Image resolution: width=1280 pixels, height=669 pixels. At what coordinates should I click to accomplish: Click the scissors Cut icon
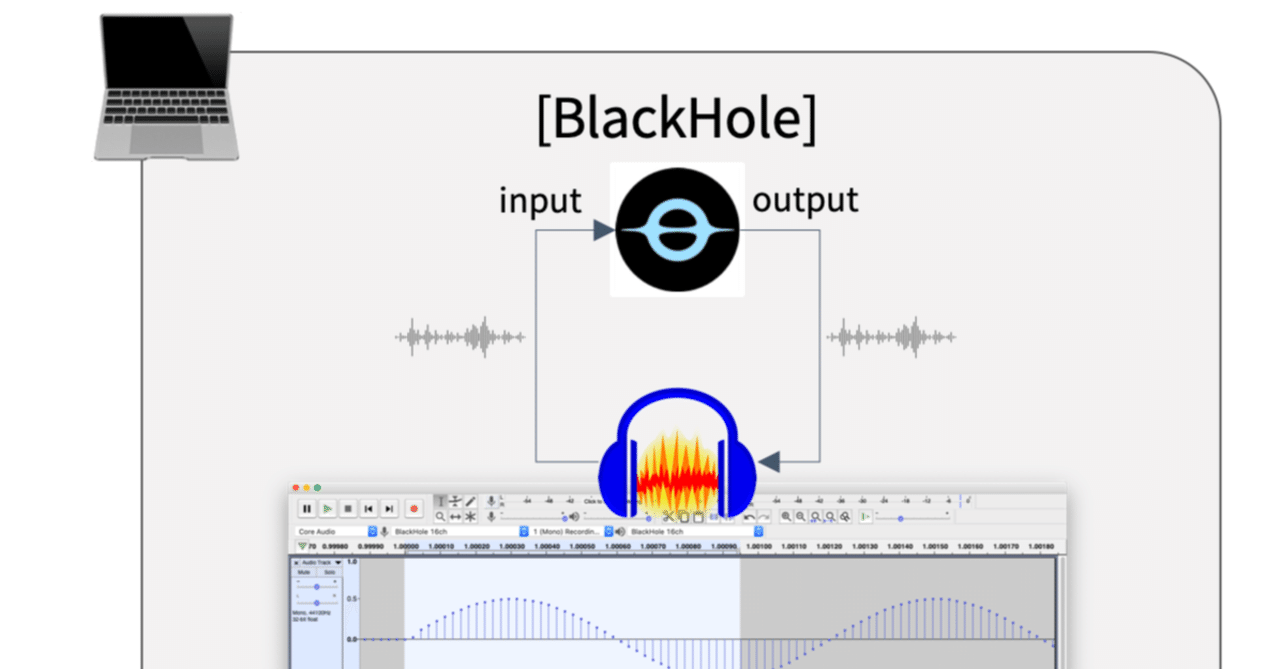(670, 516)
